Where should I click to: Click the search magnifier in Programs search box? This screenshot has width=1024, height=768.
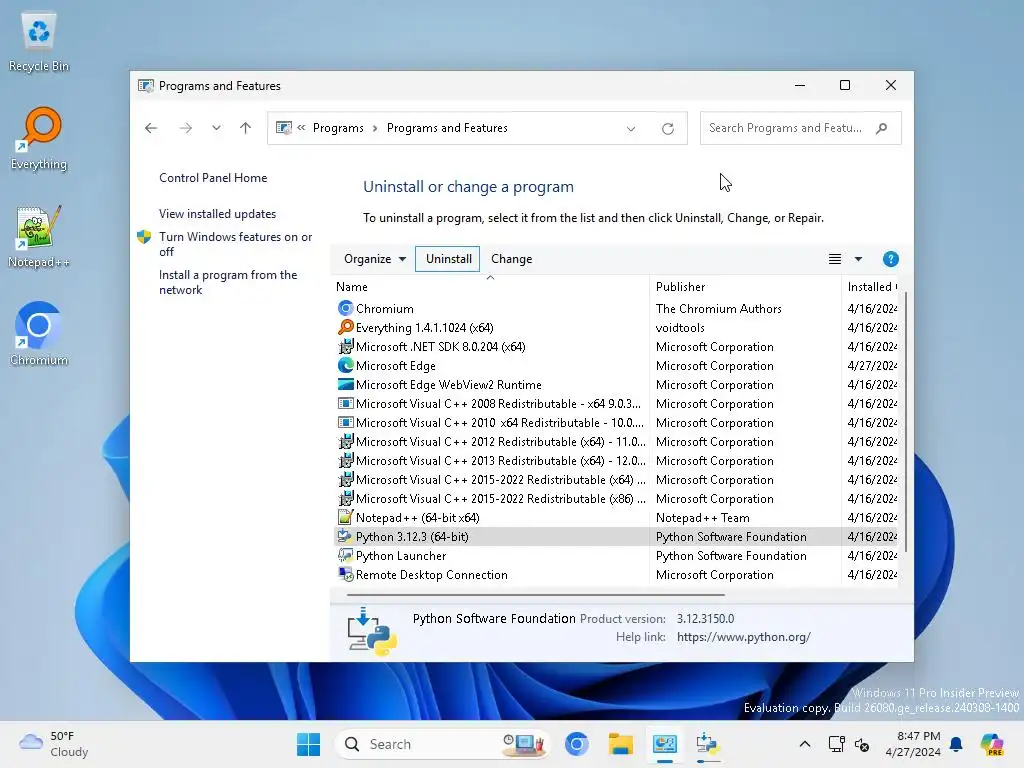pyautogui.click(x=882, y=128)
